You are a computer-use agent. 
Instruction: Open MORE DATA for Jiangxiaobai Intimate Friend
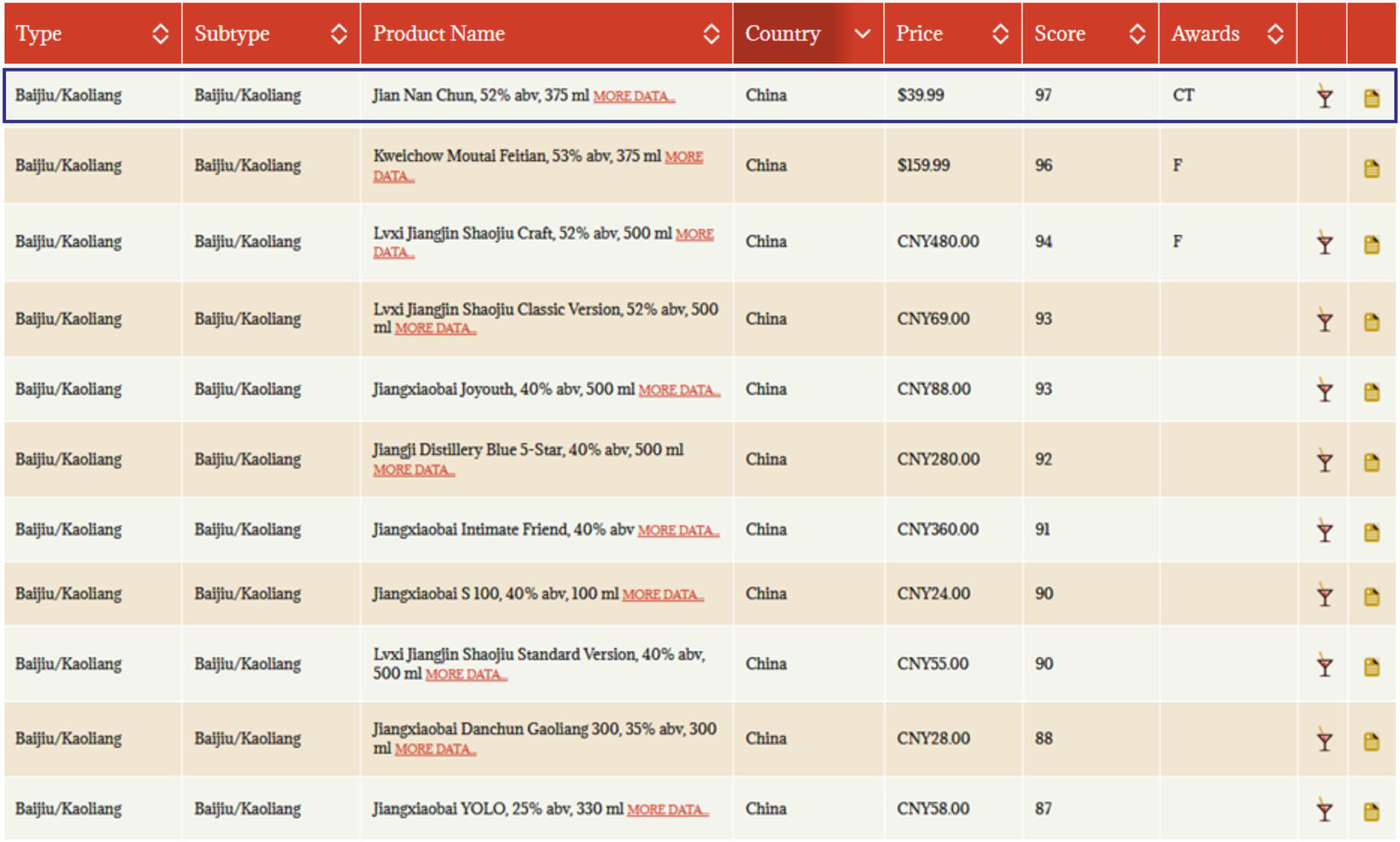[679, 530]
